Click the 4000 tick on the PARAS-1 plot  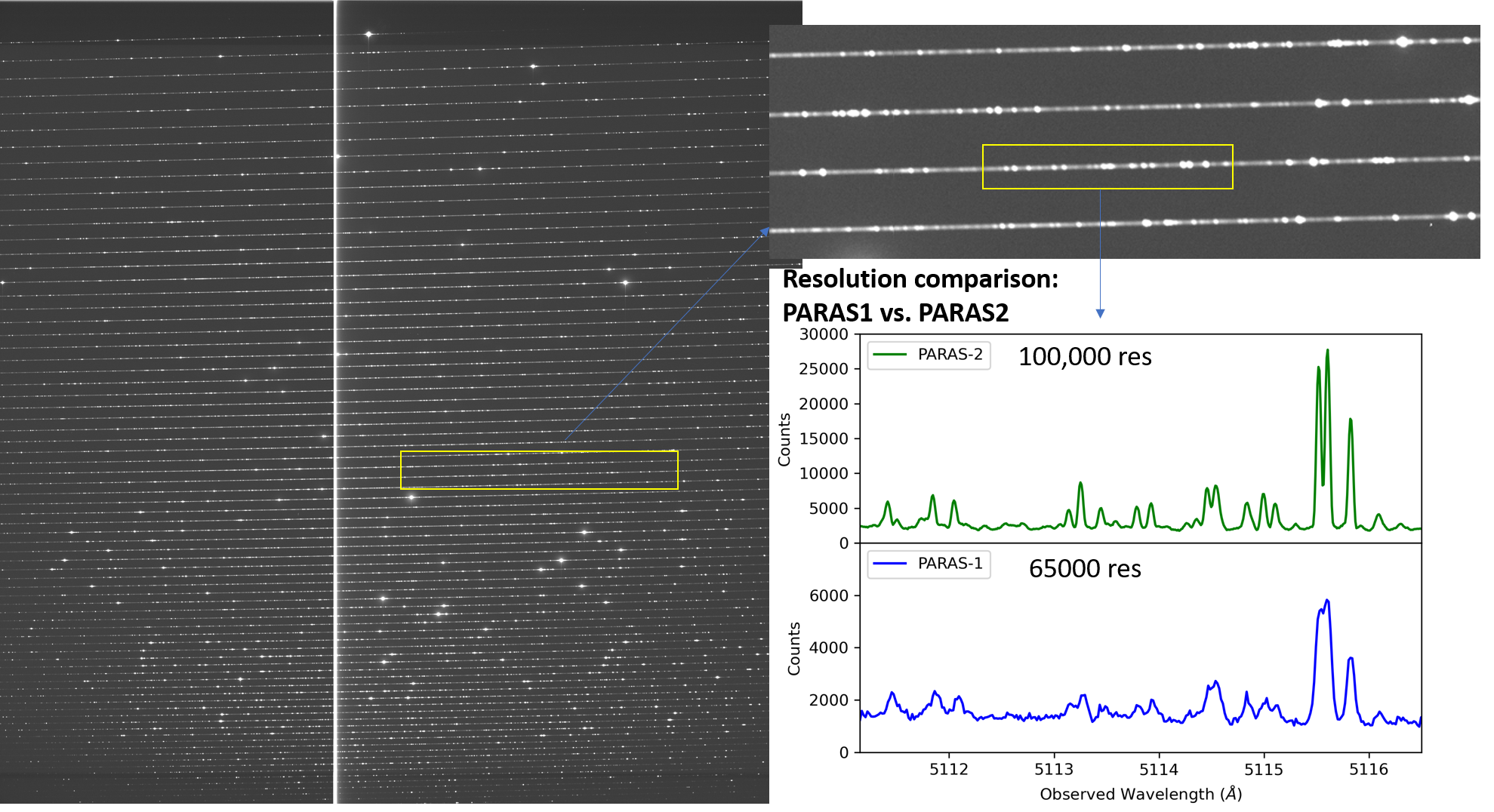point(829,647)
